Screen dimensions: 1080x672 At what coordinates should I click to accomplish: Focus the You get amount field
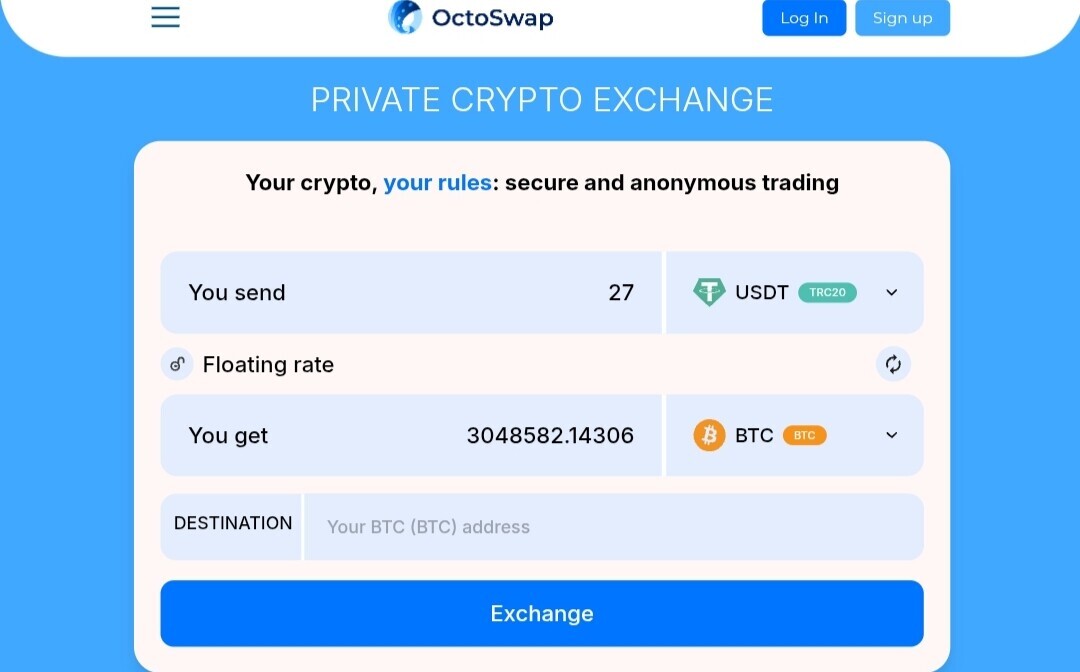[411, 435]
